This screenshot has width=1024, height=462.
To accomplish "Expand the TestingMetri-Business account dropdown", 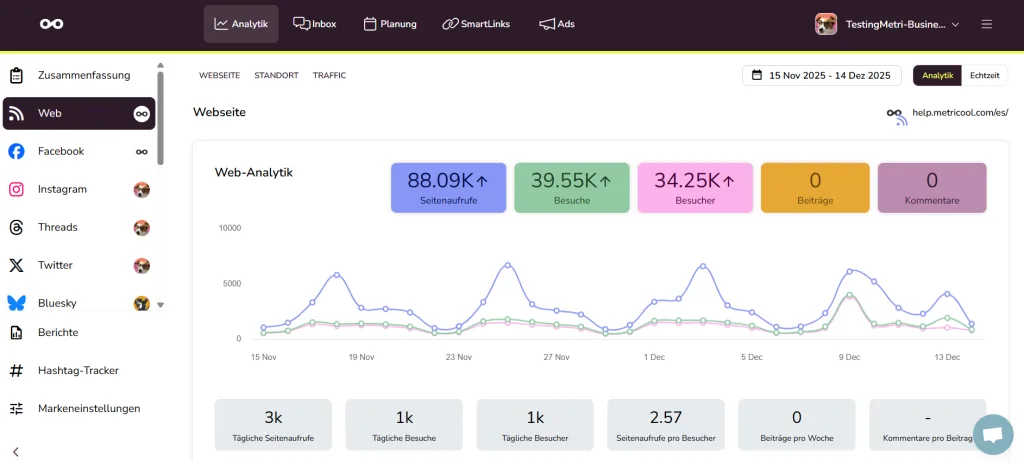I will pos(887,24).
